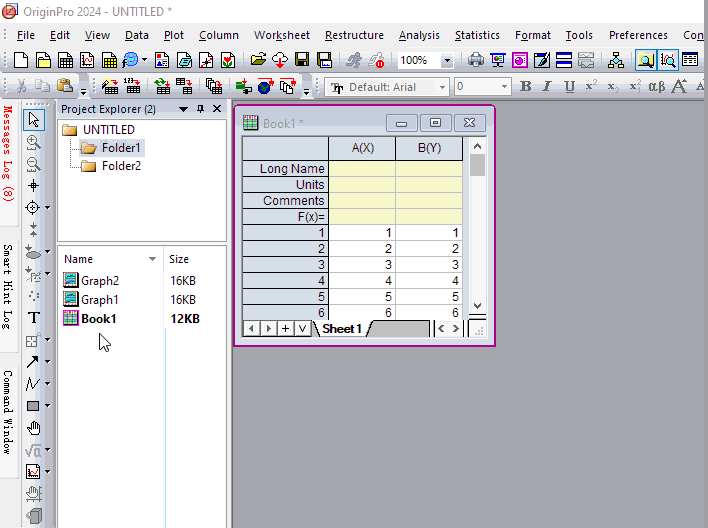Select the Text tool
This screenshot has width=708, height=528.
(33, 318)
